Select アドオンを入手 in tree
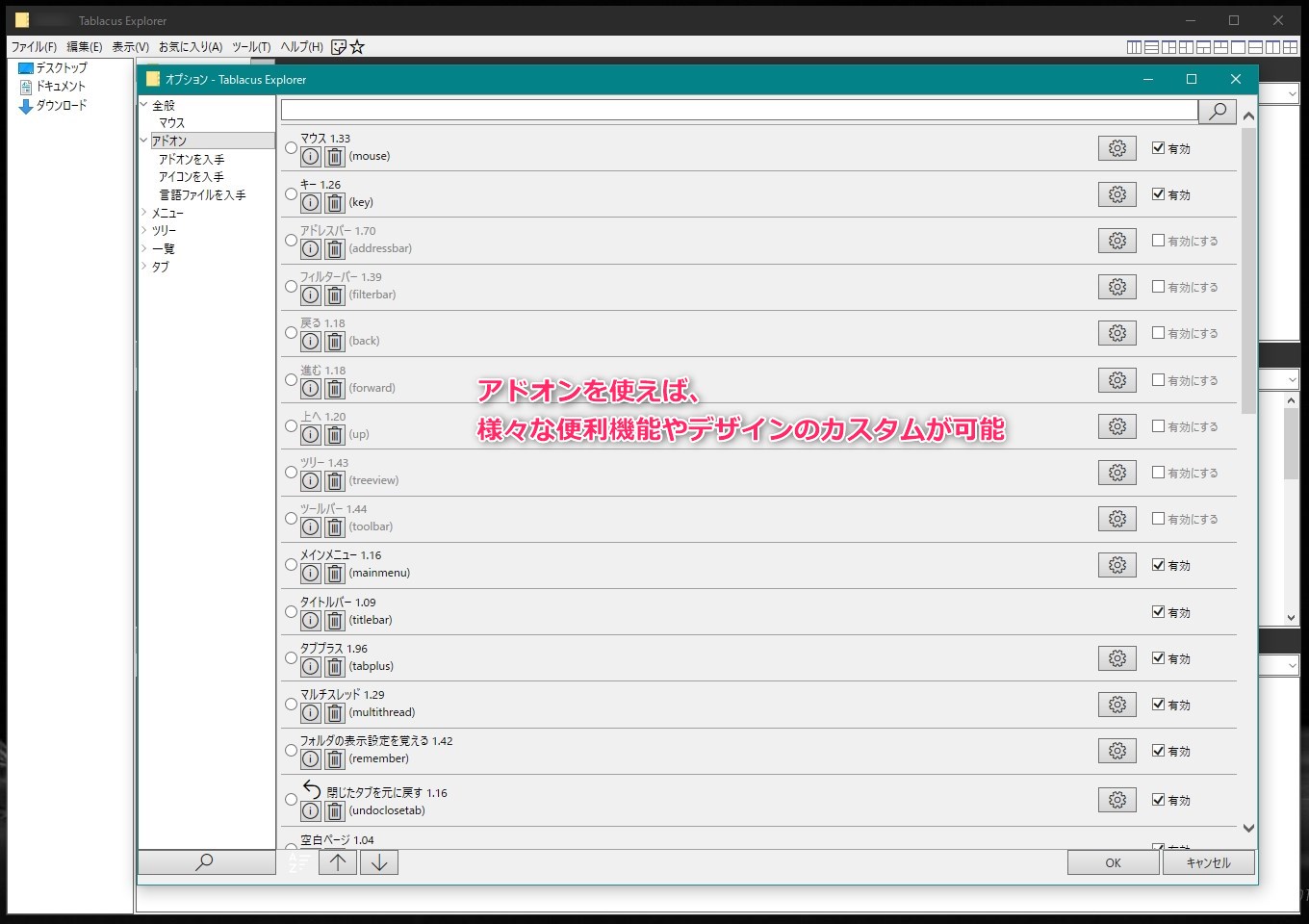1309x924 pixels. (192, 159)
